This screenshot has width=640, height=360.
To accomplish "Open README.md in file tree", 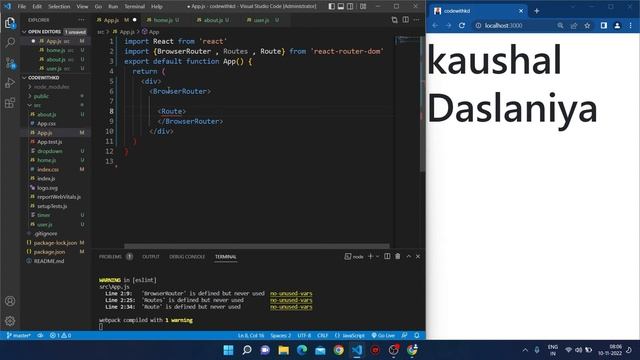I will pyautogui.click(x=49, y=261).
